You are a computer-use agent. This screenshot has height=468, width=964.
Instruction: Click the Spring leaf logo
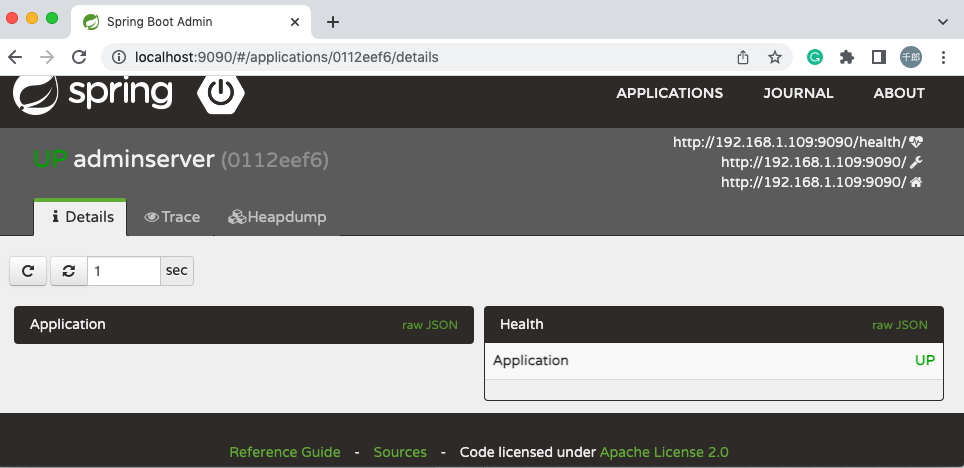36,95
